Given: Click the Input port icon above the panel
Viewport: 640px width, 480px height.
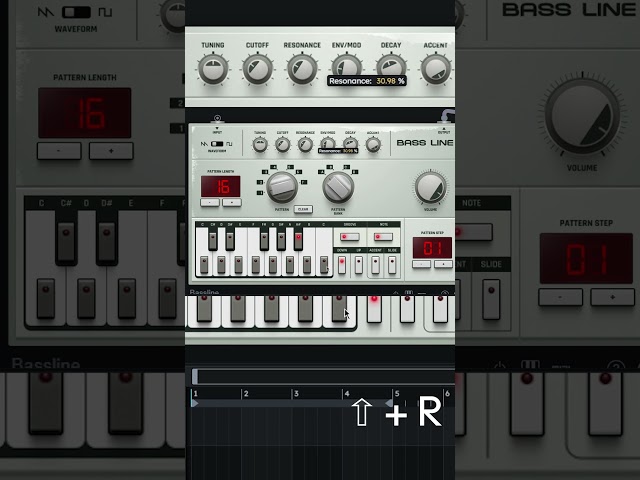Looking at the screenshot, I should (218, 118).
